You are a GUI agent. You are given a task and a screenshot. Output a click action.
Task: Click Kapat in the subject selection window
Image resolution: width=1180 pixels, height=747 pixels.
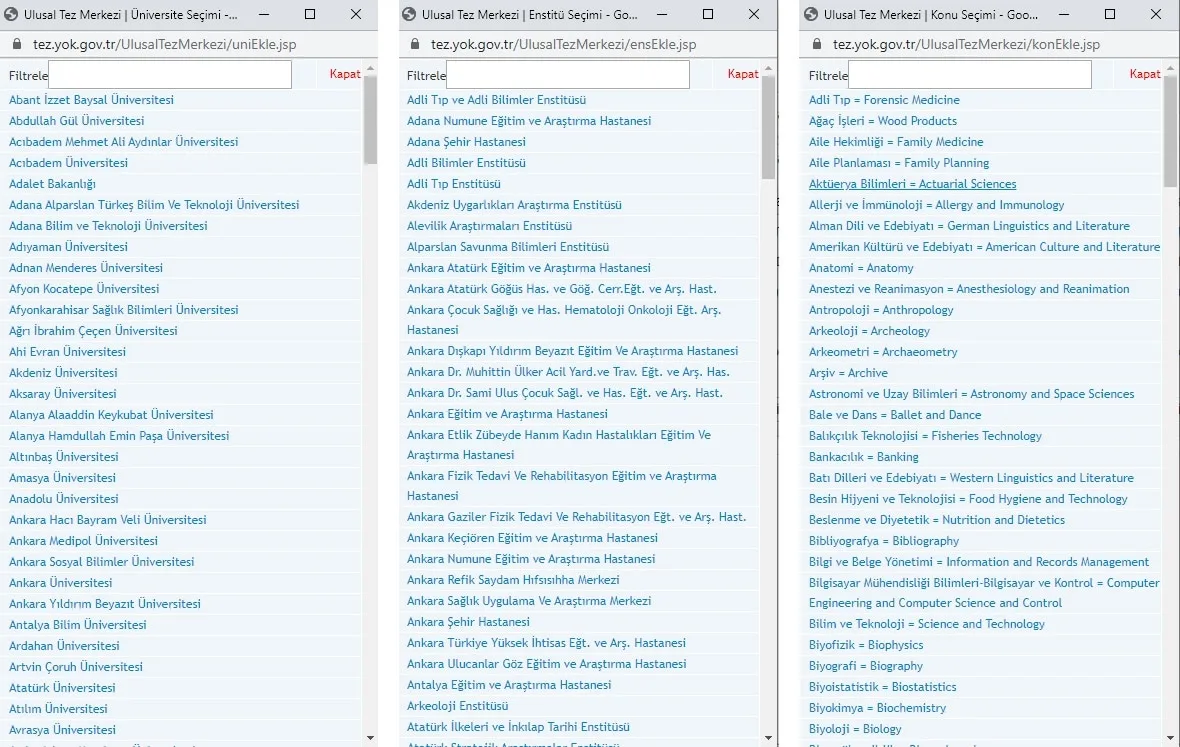click(1145, 74)
